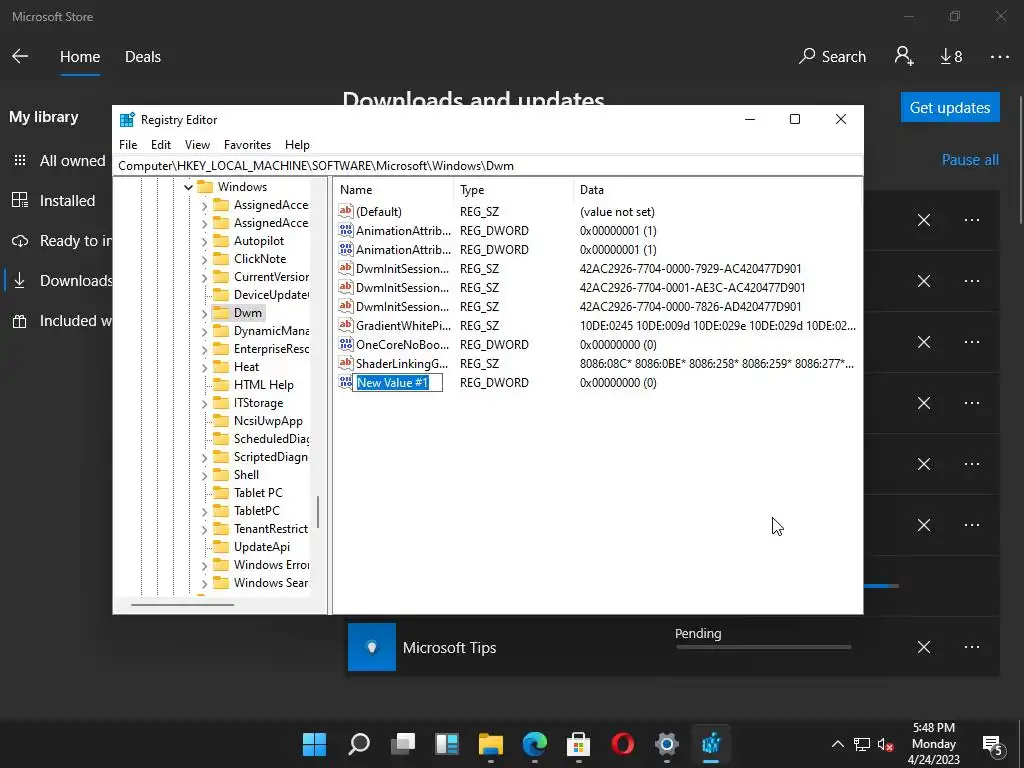The width and height of the screenshot is (1024, 768).
Task: Open Opera browser from the taskbar
Action: 622,744
